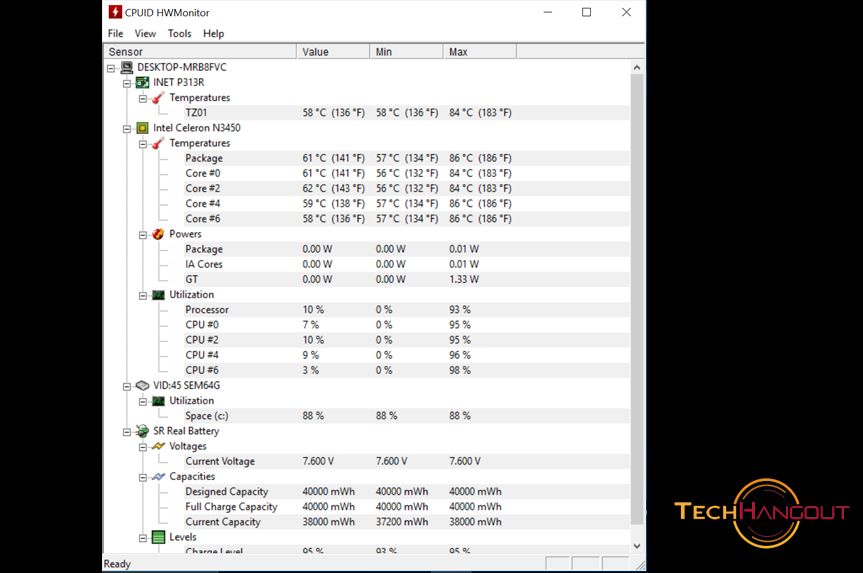
Task: Click the Powers flame icon
Action: coord(159,234)
